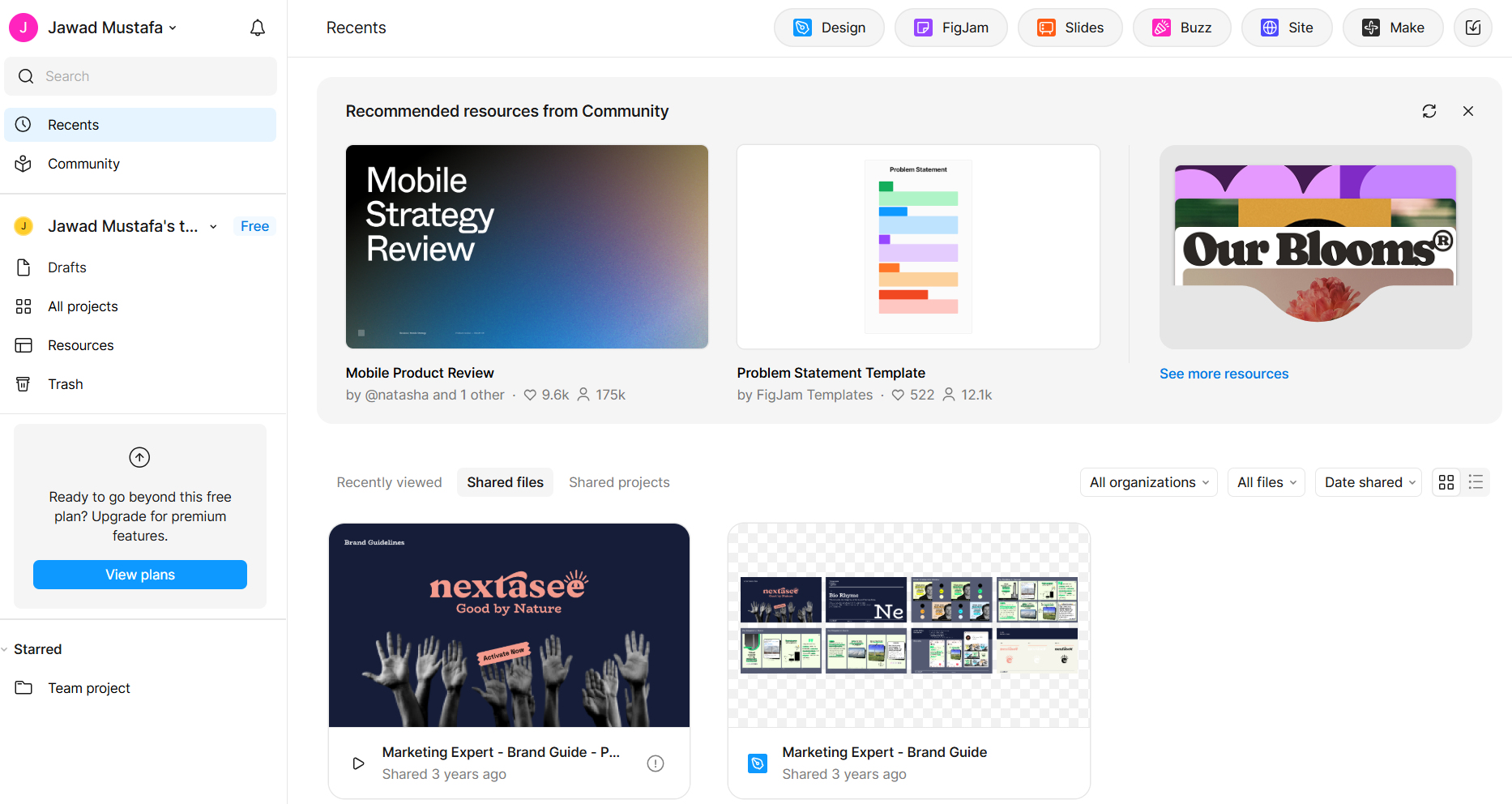Select the Shared projects tab
The height and width of the screenshot is (804, 1512).
619,482
